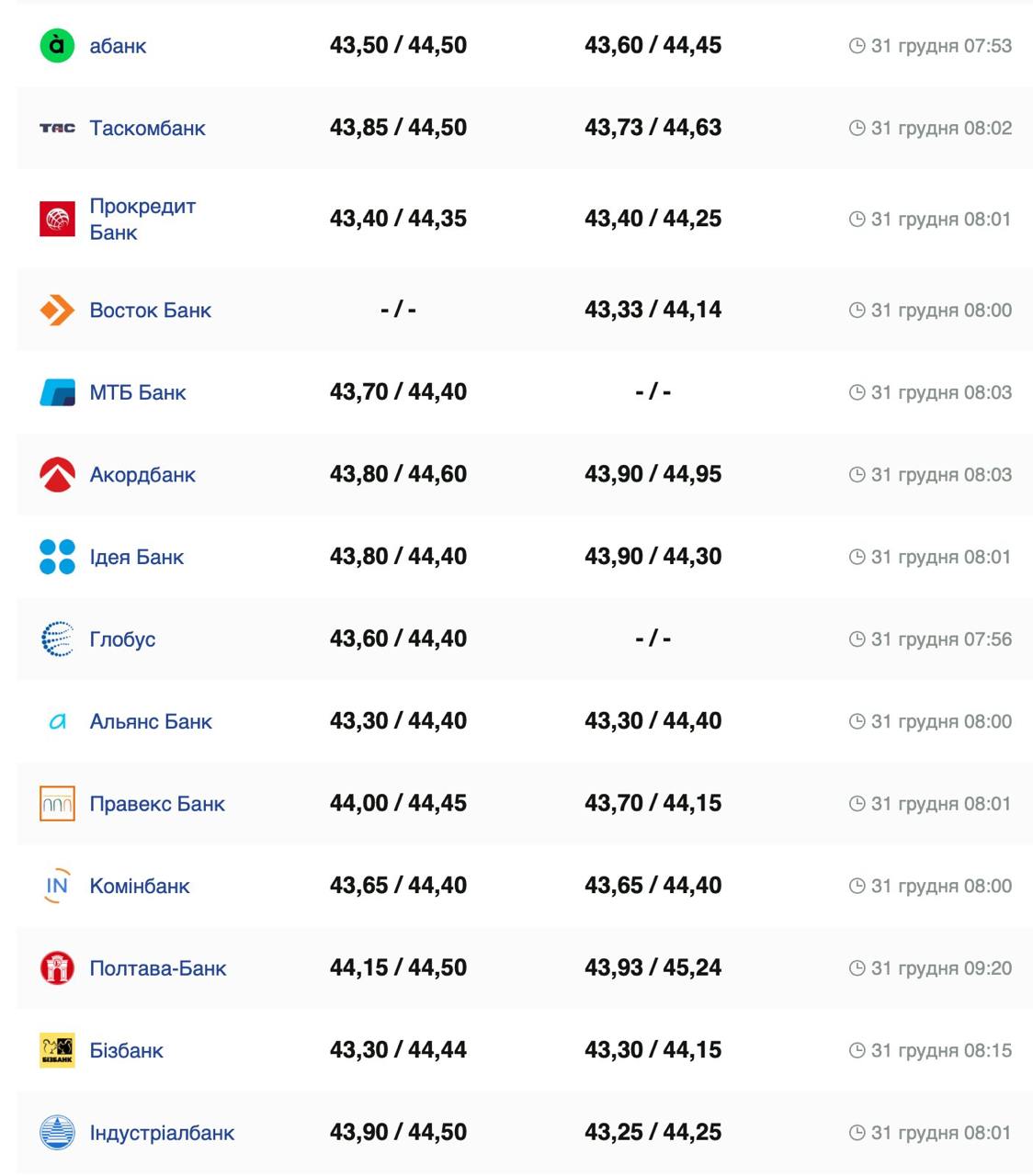Screen dimensions: 1033x1176
Task: Click the orange Vostok Bank arrow logo
Action: (57, 310)
